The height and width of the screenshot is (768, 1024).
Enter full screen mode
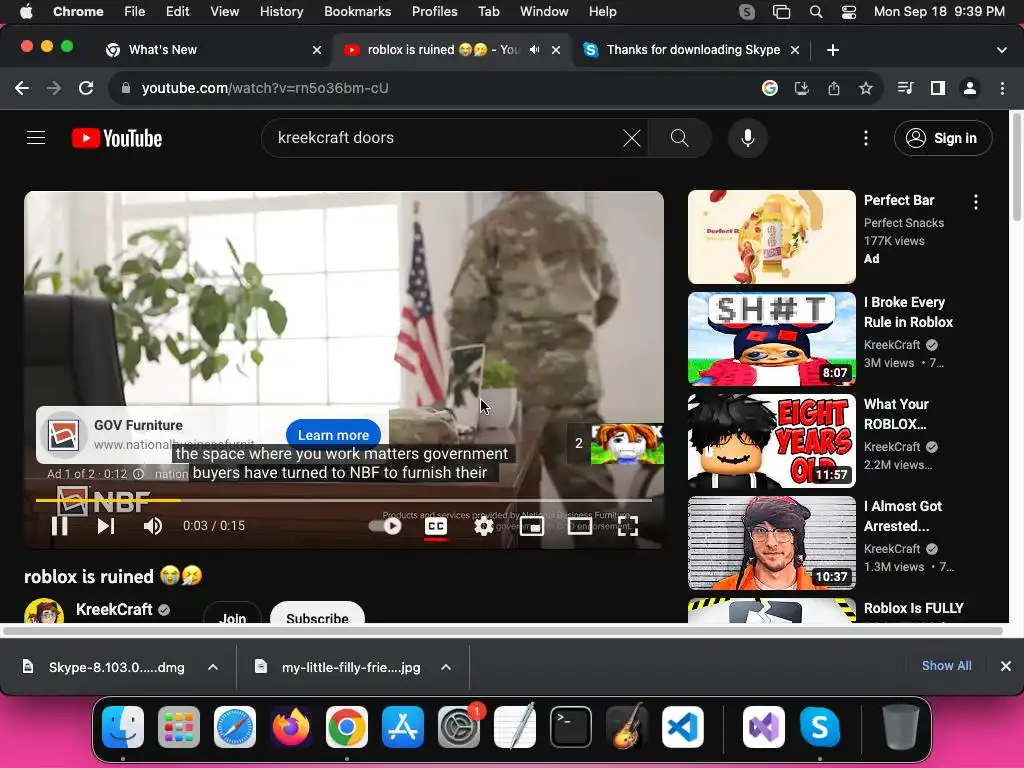(x=628, y=526)
